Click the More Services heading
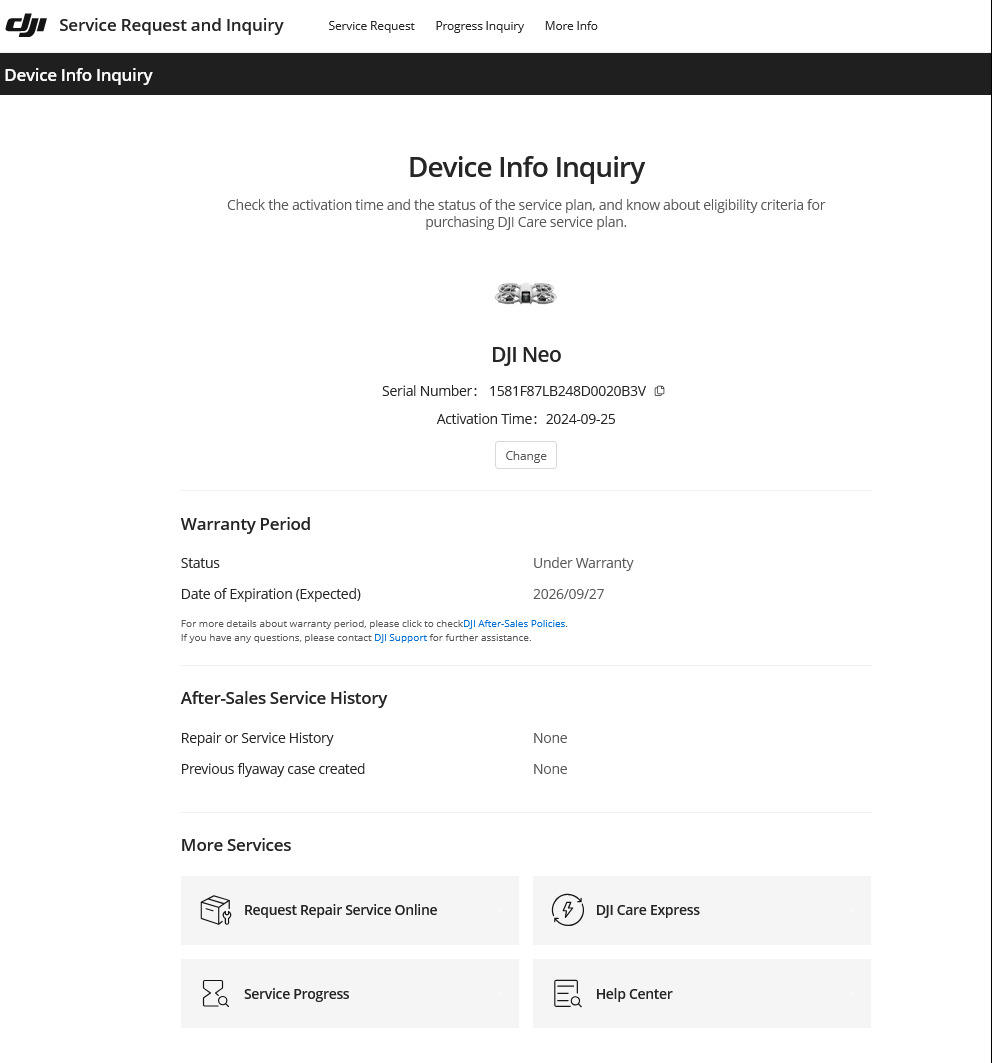This screenshot has width=992, height=1063. click(x=236, y=845)
